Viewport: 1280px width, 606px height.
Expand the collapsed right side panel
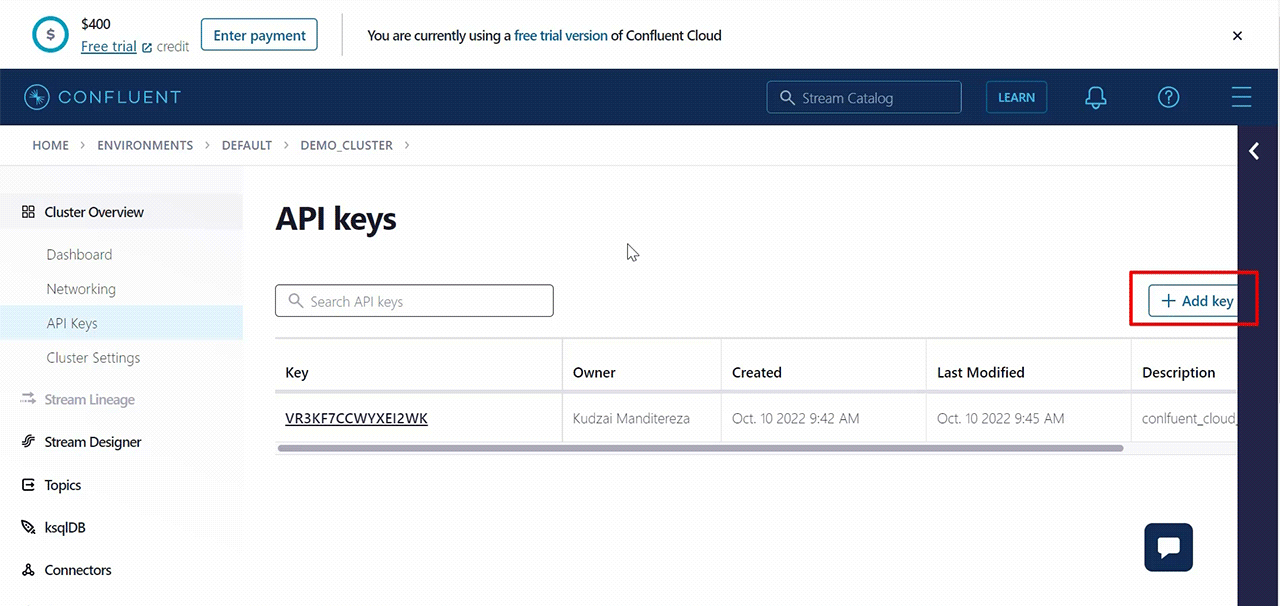coord(1254,151)
